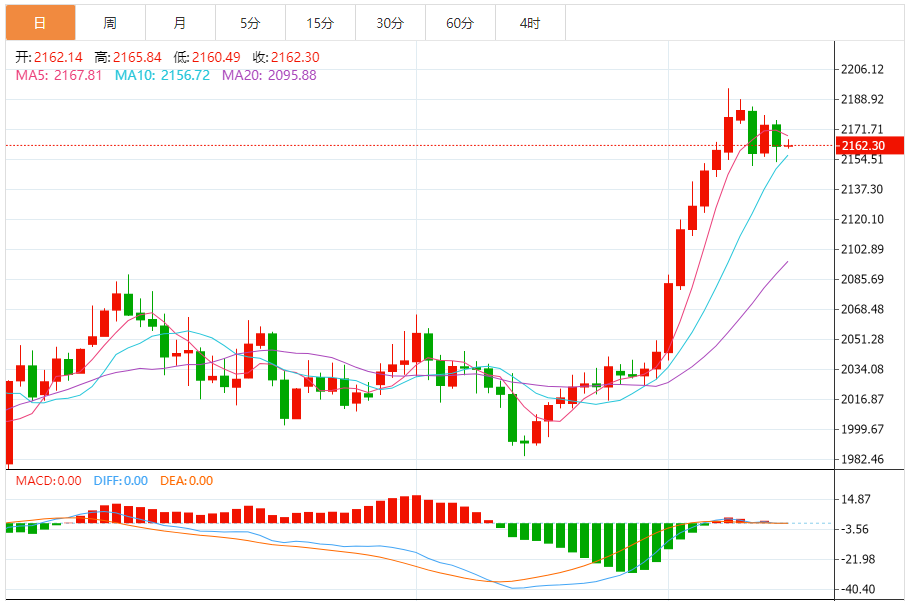Click the 2016.87 price axis label
Viewport: 912px width, 601px height.
point(863,399)
